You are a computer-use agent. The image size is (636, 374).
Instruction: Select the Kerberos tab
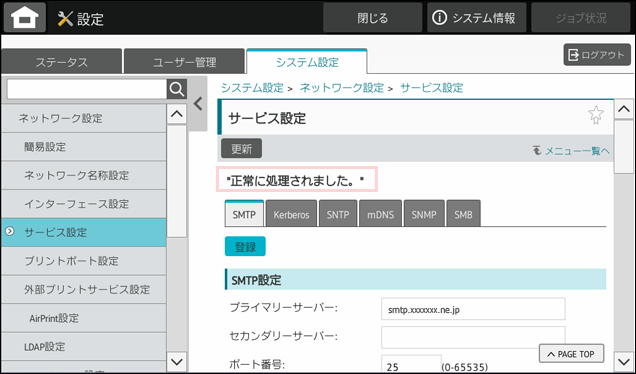(x=291, y=214)
